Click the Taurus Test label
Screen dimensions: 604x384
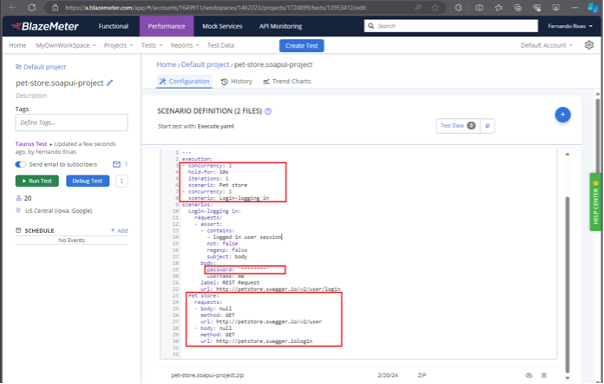pyautogui.click(x=31, y=144)
